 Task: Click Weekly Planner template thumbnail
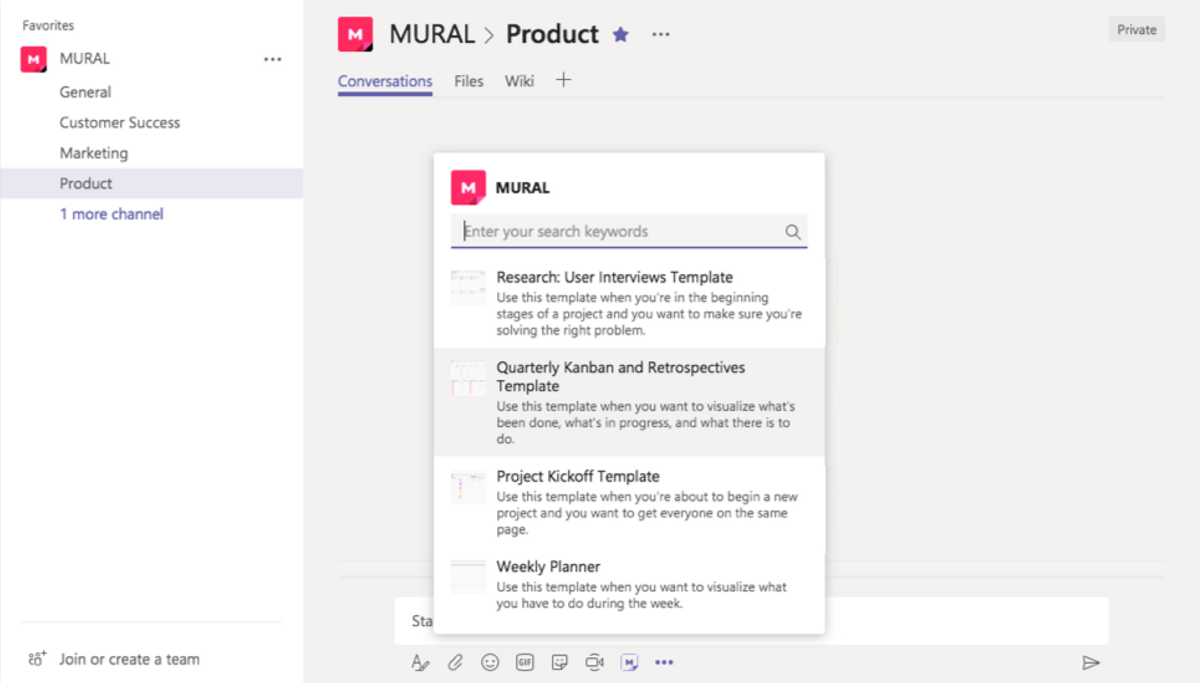468,577
